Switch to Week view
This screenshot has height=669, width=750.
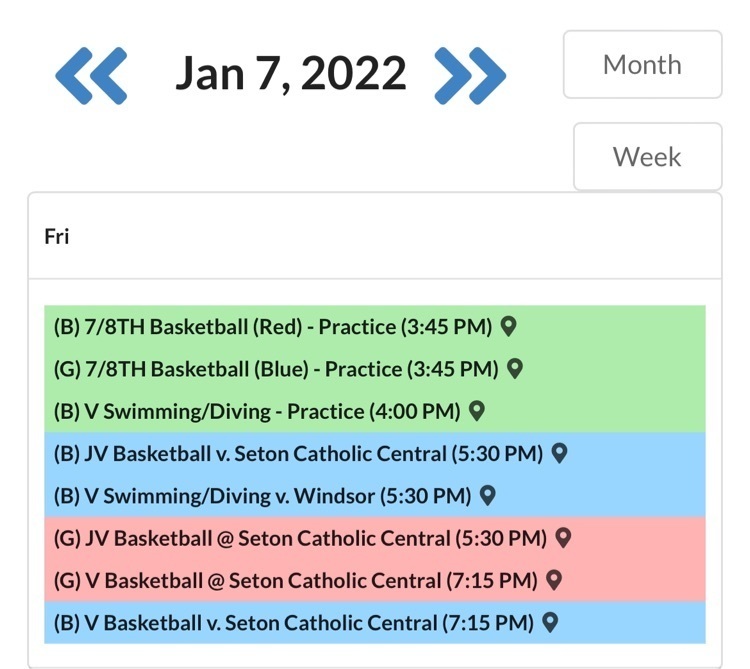(x=647, y=157)
